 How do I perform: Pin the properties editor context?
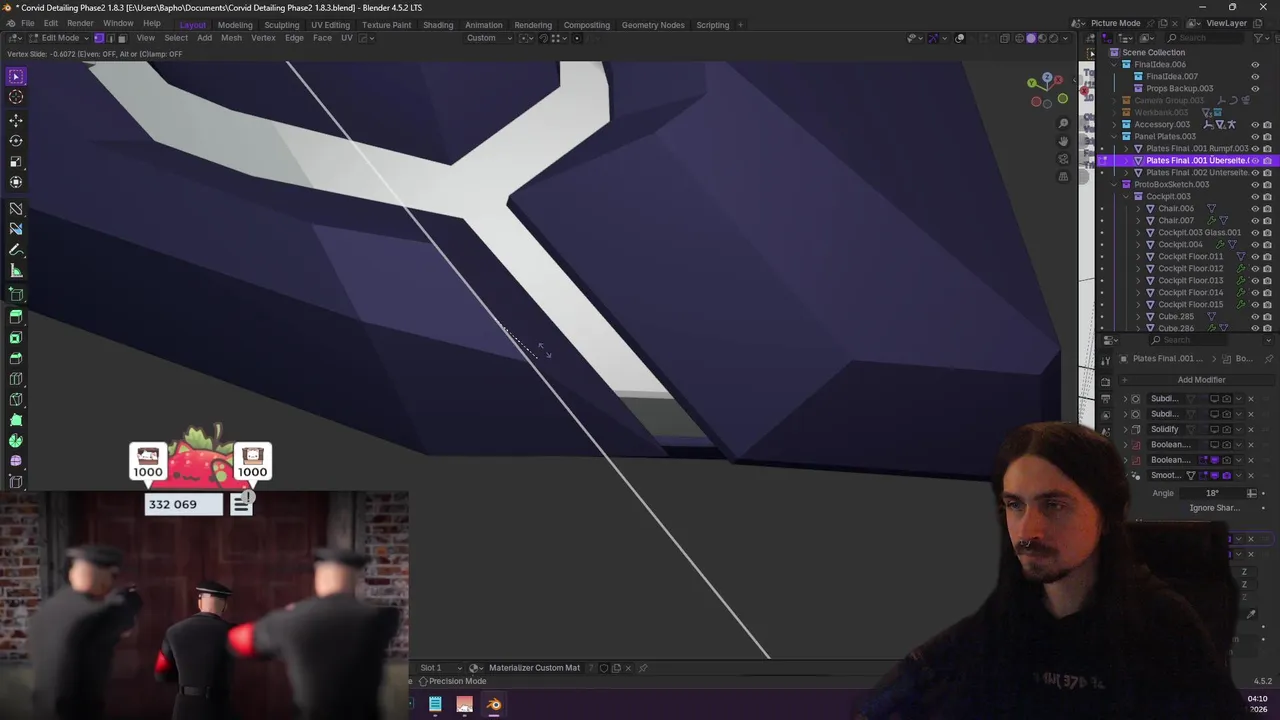point(1269,358)
